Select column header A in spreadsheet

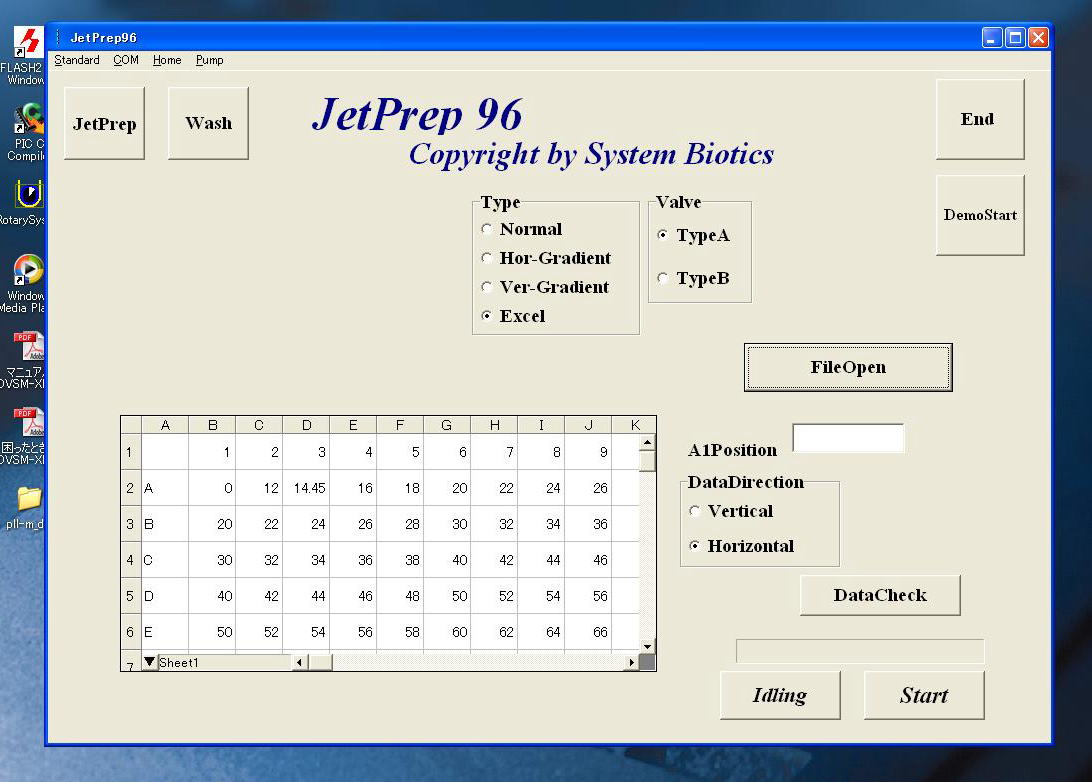point(165,425)
